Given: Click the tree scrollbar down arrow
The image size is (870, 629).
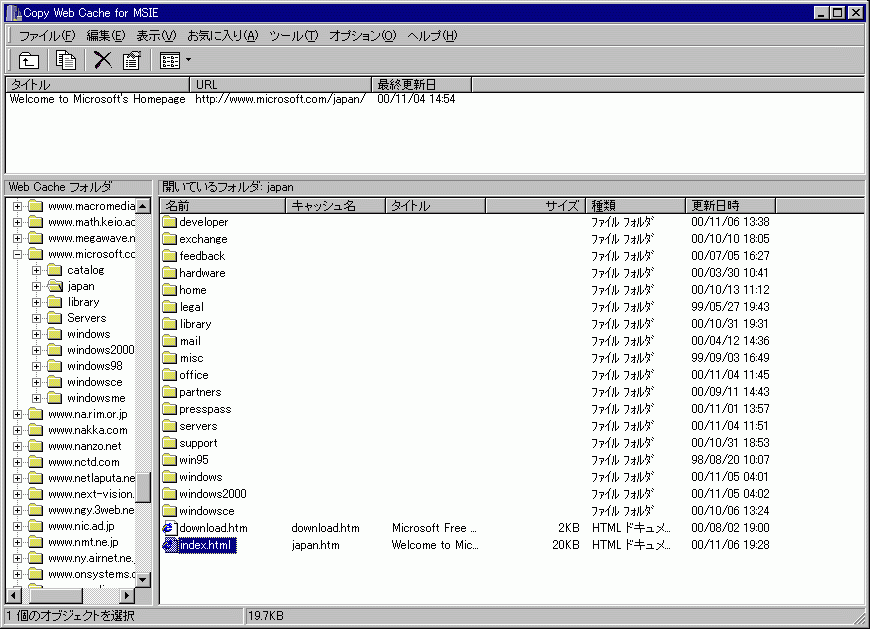Looking at the screenshot, I should (x=143, y=580).
